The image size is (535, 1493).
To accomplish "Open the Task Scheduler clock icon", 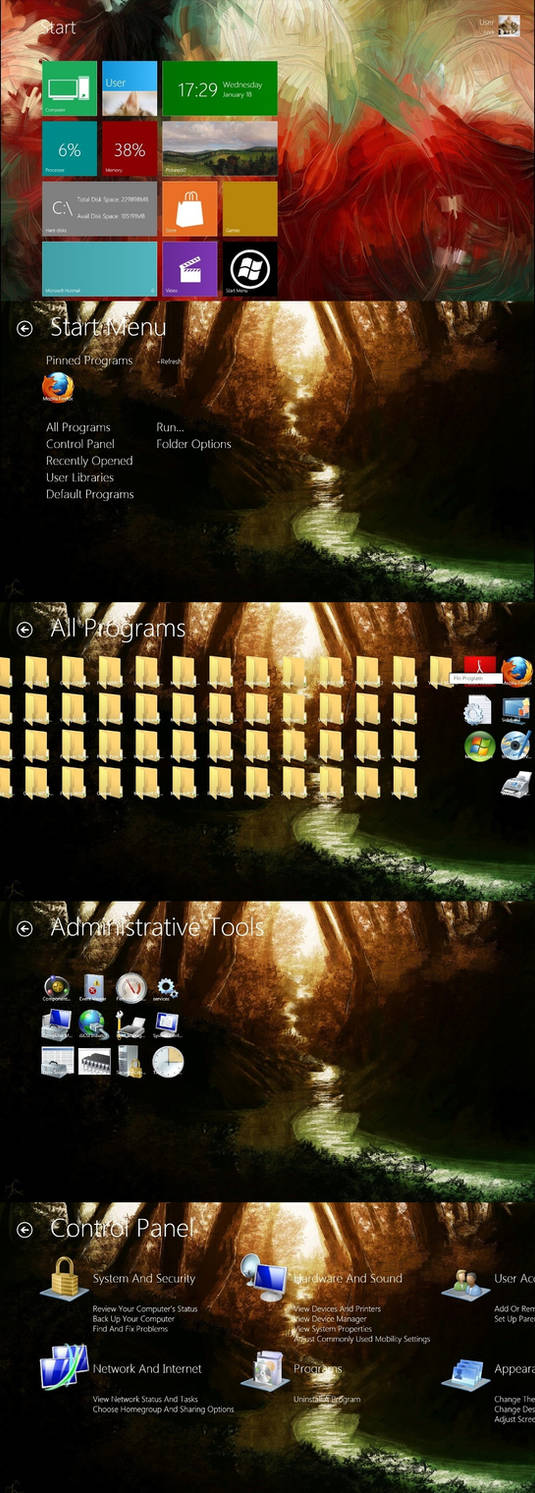I will pyautogui.click(x=168, y=1062).
